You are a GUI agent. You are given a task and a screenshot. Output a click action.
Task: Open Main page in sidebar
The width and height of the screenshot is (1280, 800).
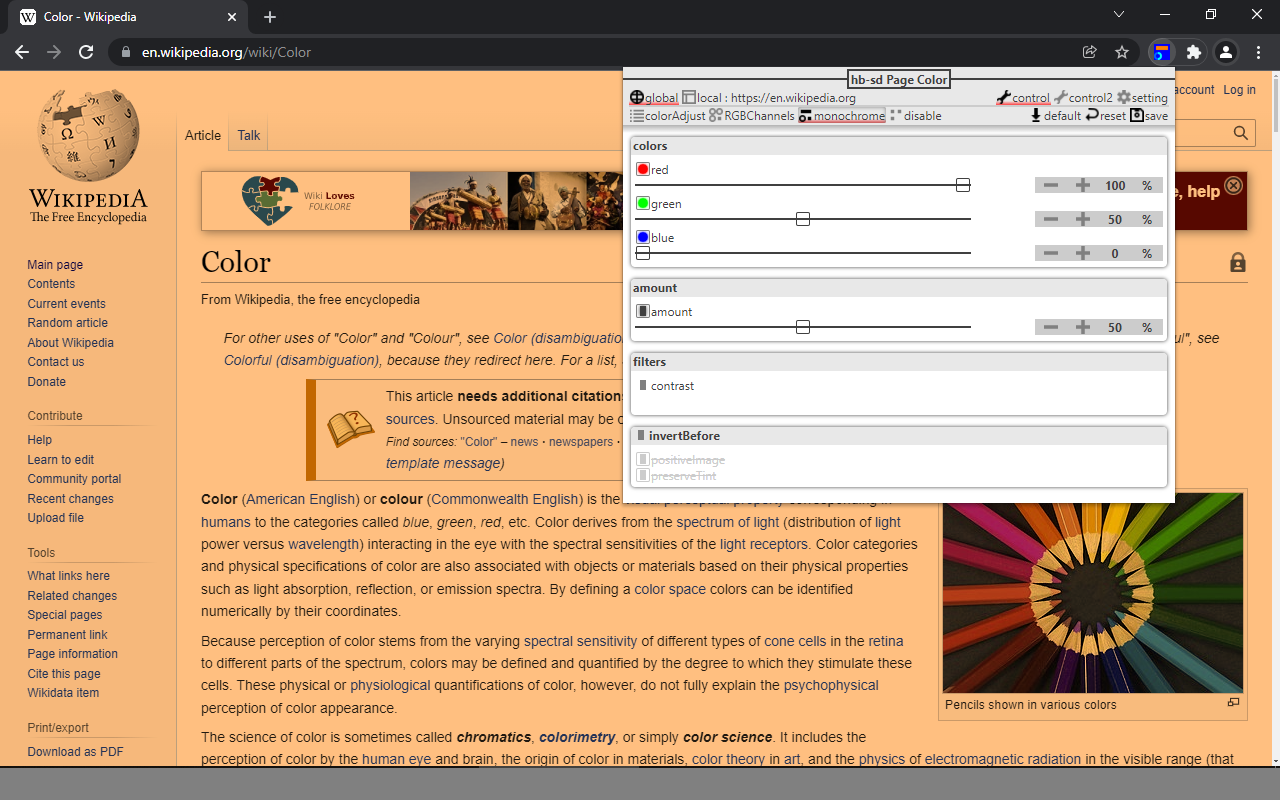pos(55,265)
